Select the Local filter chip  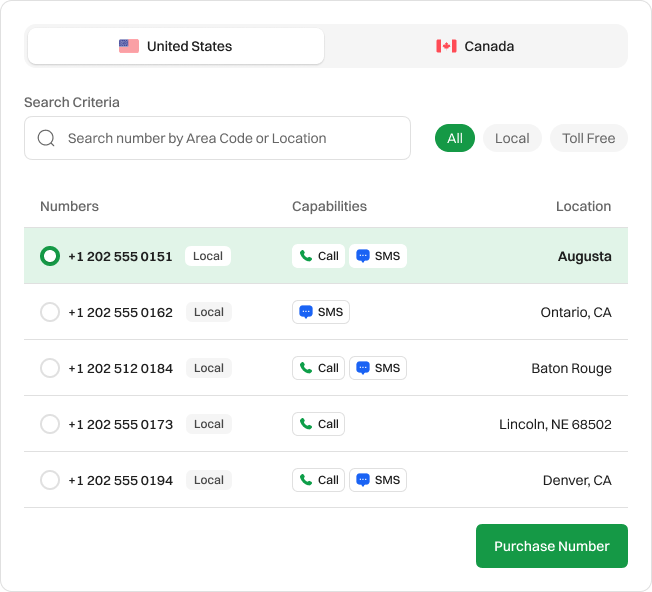512,138
